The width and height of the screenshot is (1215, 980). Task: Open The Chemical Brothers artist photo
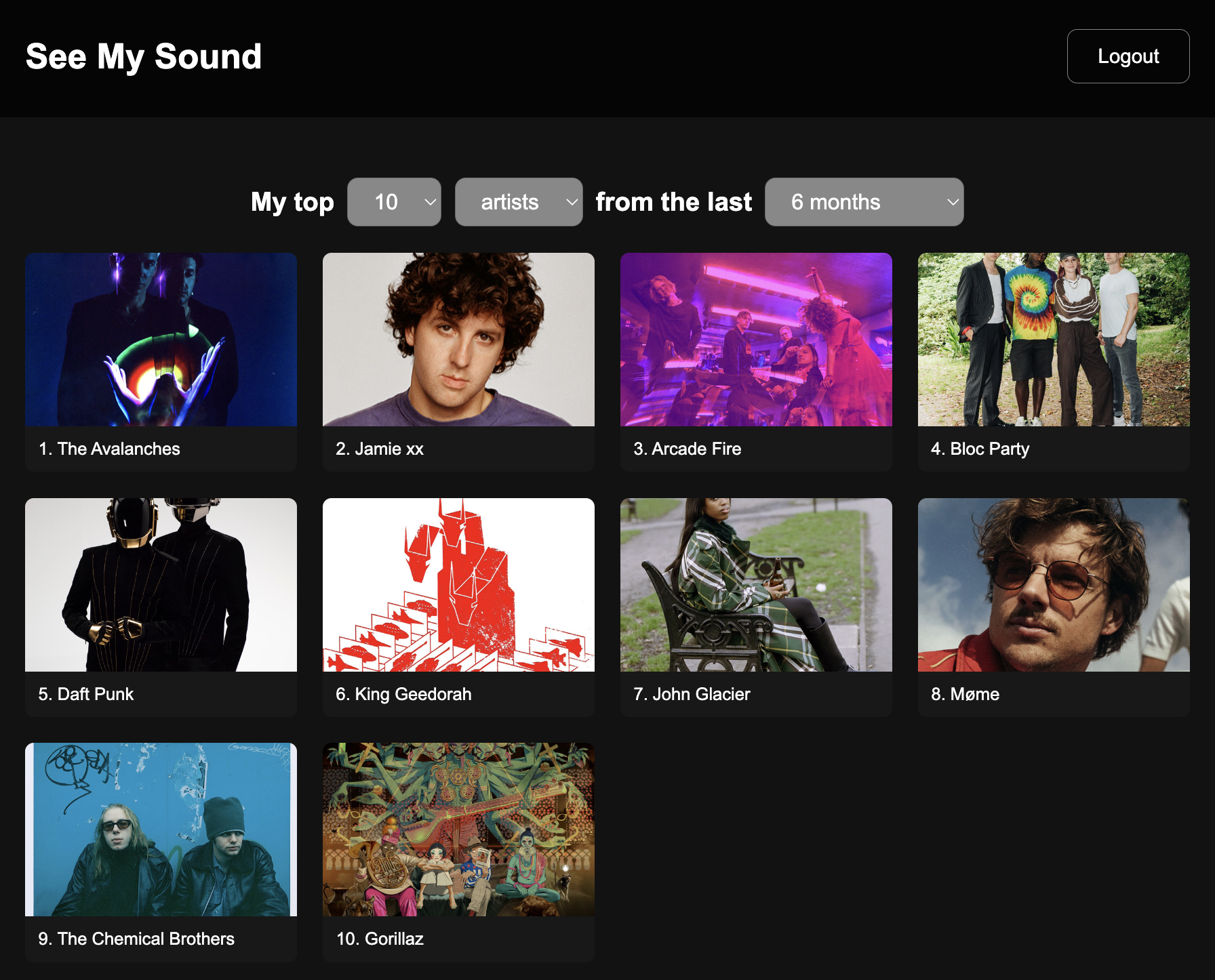[x=161, y=830]
